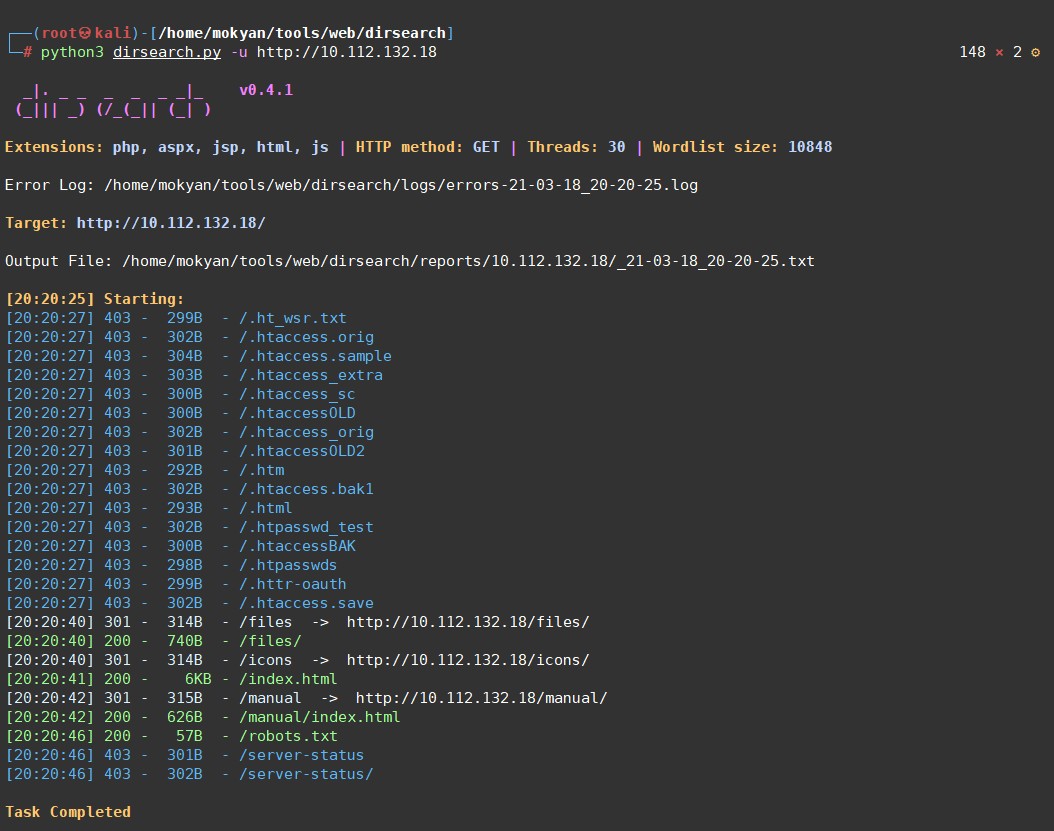Click the /server-status/ result with trailing slash
Viewport: 1054px width, 831px height.
[307, 774]
